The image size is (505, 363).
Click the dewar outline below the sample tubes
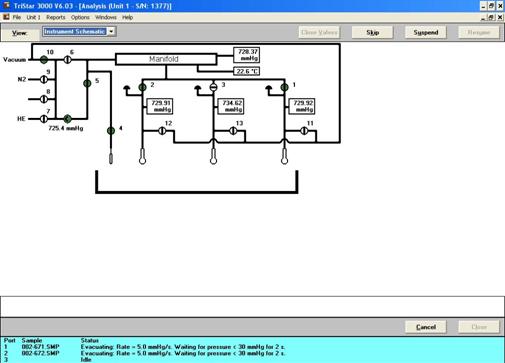(197, 182)
